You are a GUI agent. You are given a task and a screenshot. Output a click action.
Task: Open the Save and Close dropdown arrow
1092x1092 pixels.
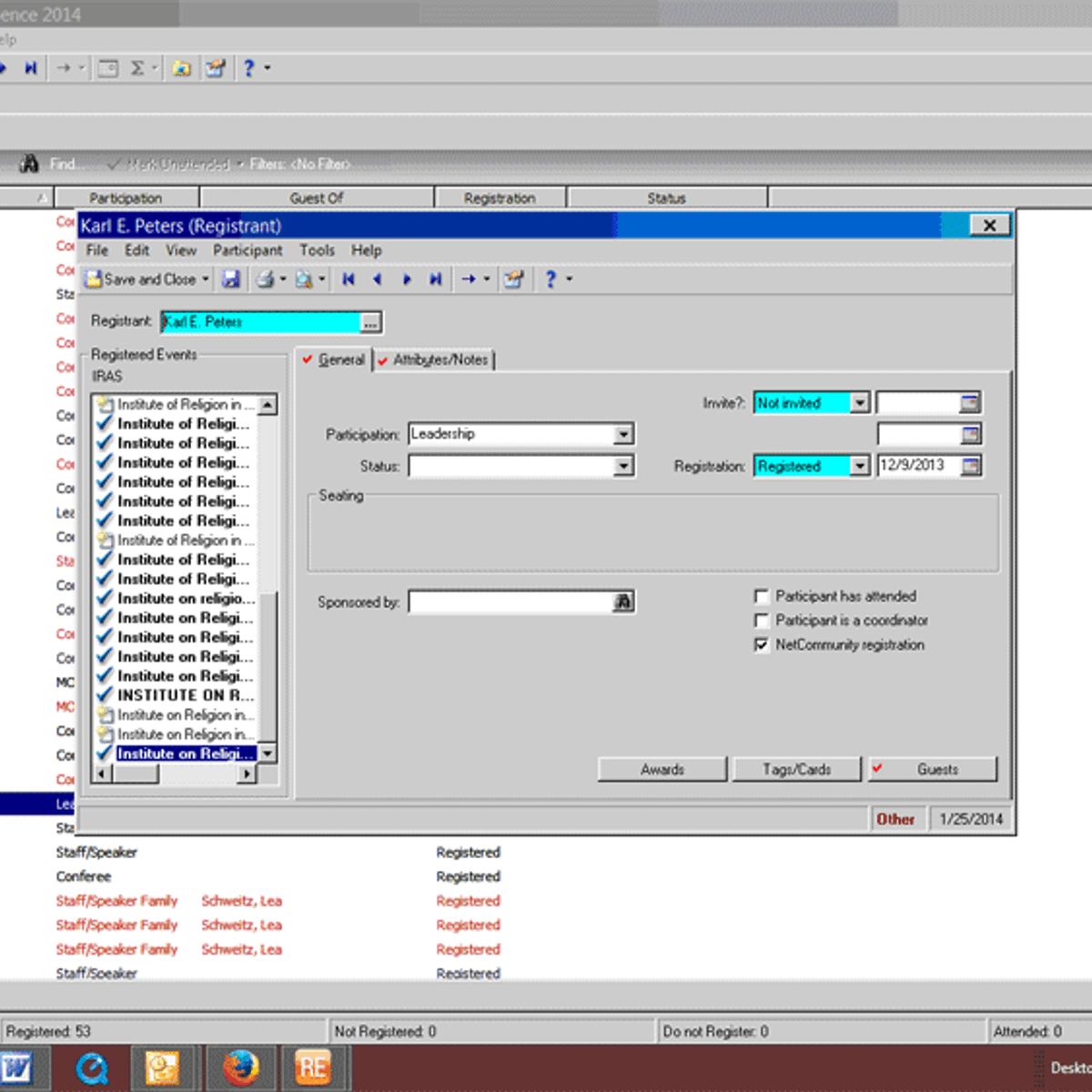click(x=206, y=279)
